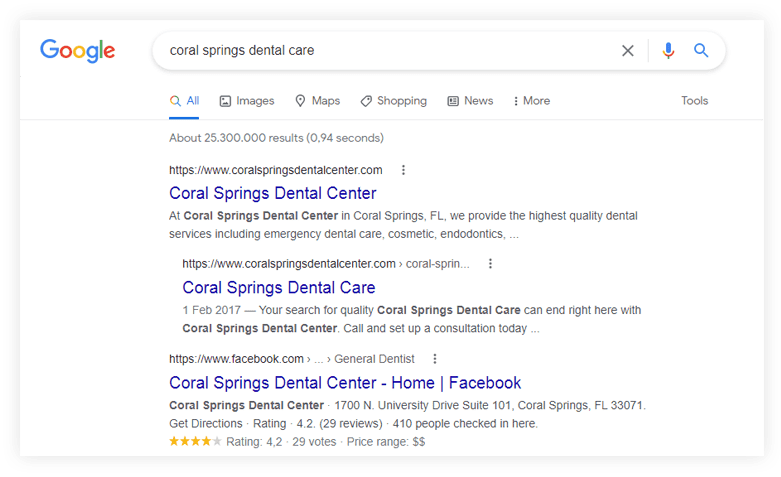
Task: Open options for coralspringsdentalcenter.com first result
Action: [403, 170]
